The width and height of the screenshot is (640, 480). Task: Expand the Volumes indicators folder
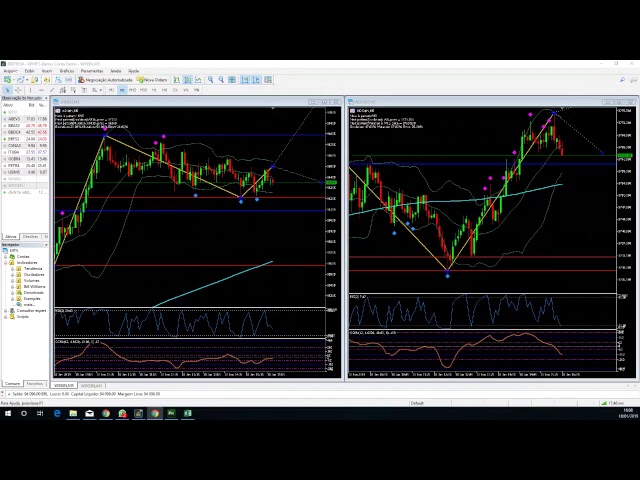coord(12,281)
